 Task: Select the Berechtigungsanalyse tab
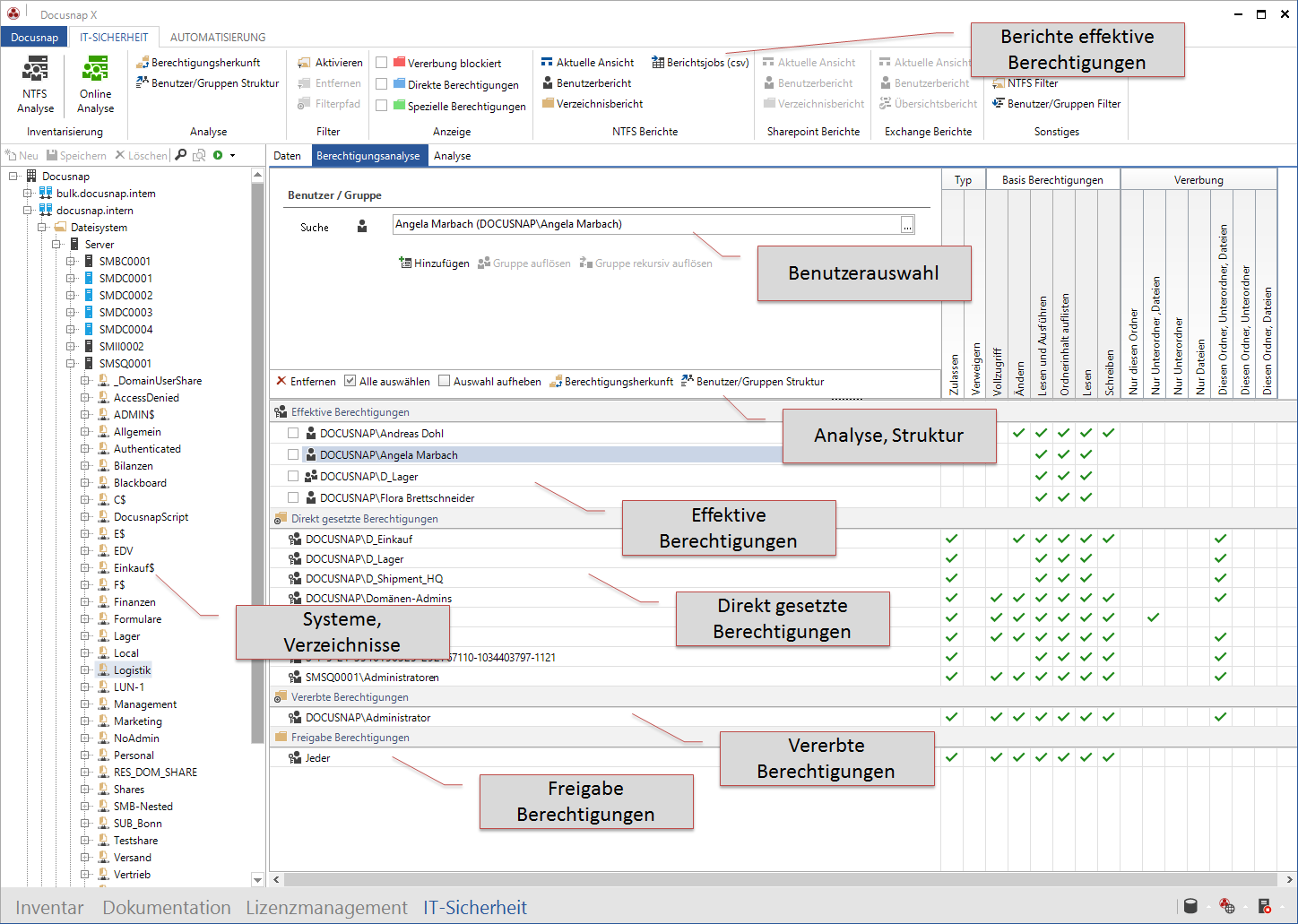(x=368, y=156)
